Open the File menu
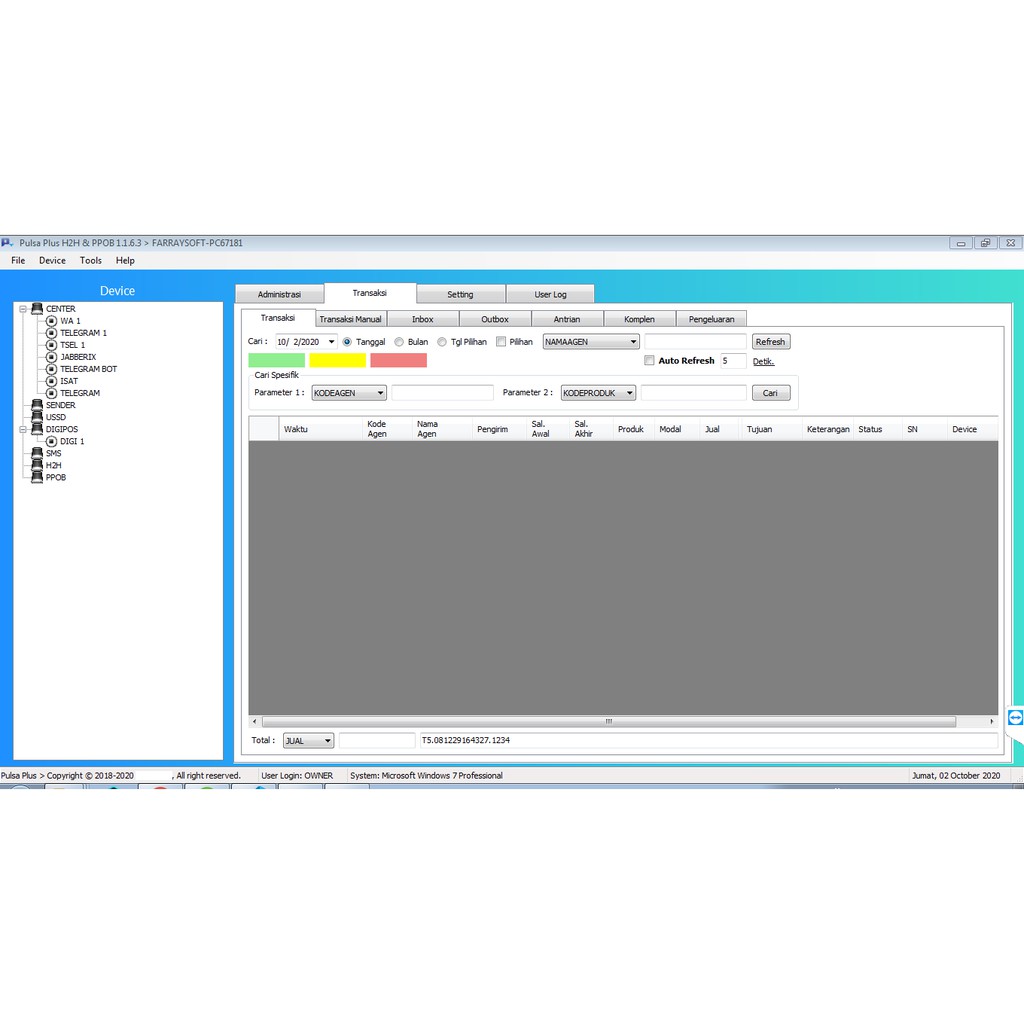The width and height of the screenshot is (1024, 1024). pyautogui.click(x=18, y=261)
